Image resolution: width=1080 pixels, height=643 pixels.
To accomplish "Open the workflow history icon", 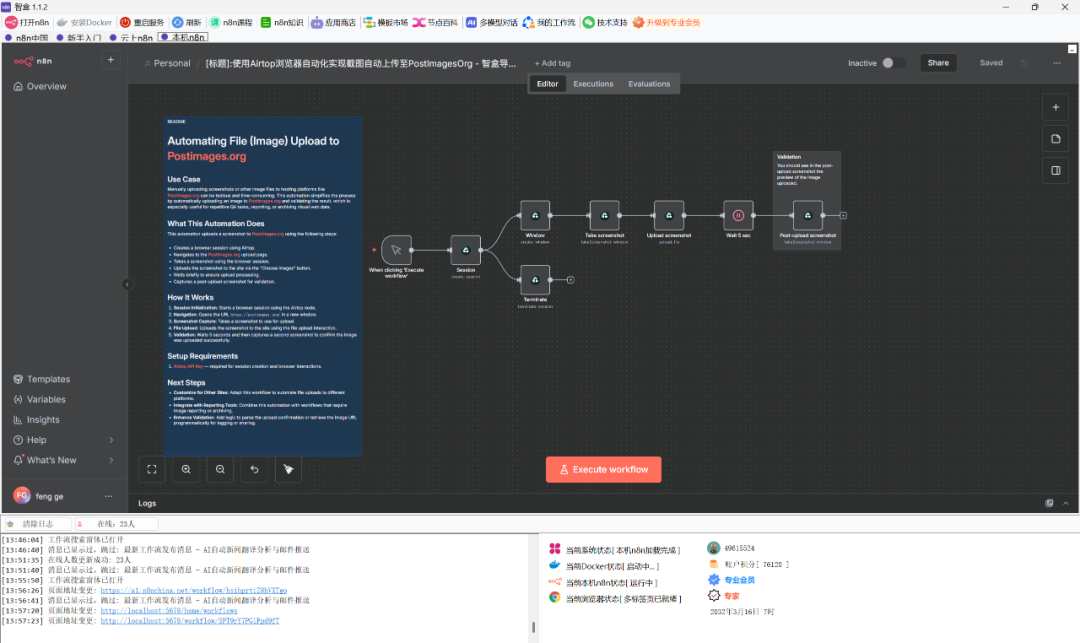I will 1025,63.
